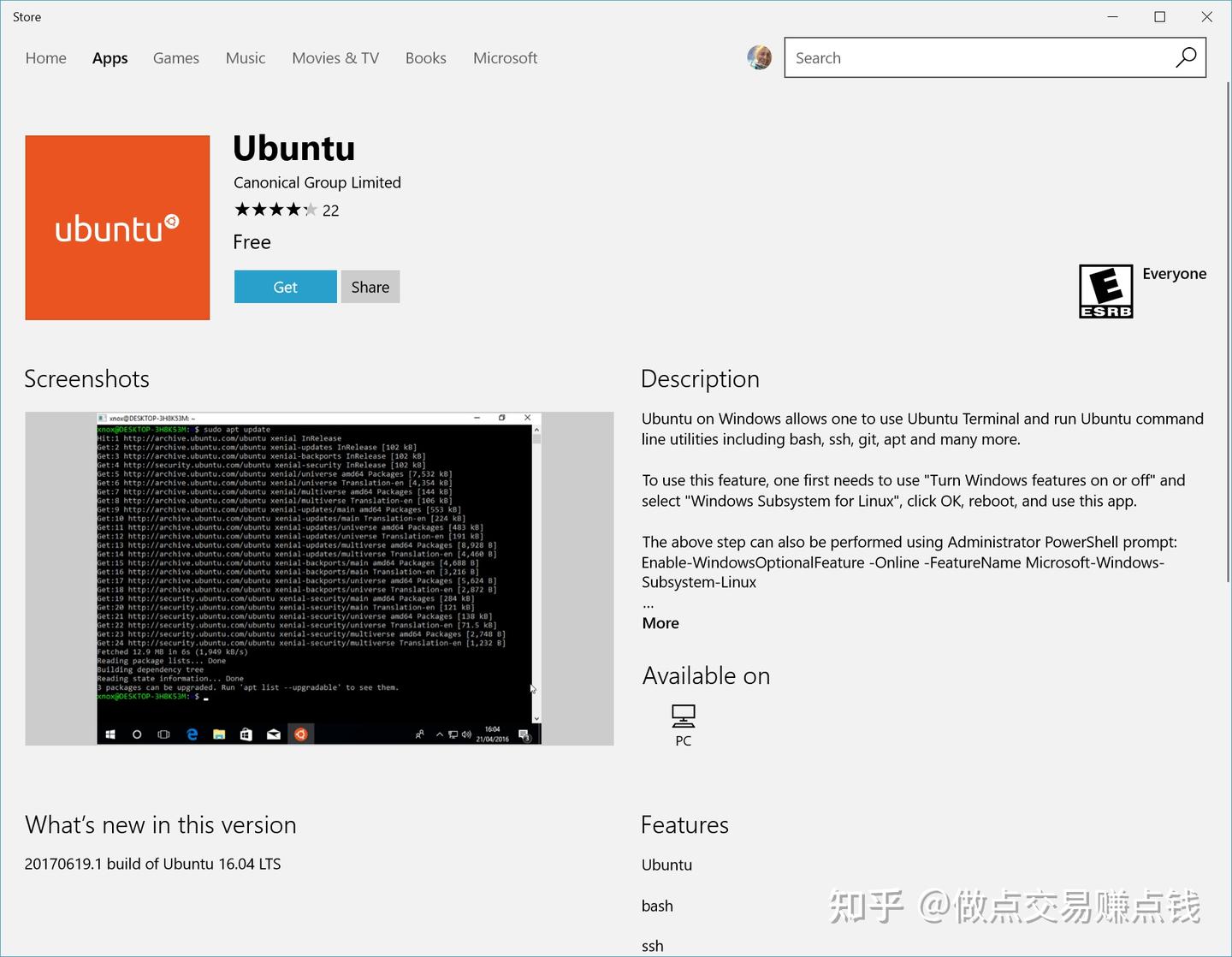The image size is (1232, 957).
Task: Expand the description using the More link
Action: tap(660, 623)
